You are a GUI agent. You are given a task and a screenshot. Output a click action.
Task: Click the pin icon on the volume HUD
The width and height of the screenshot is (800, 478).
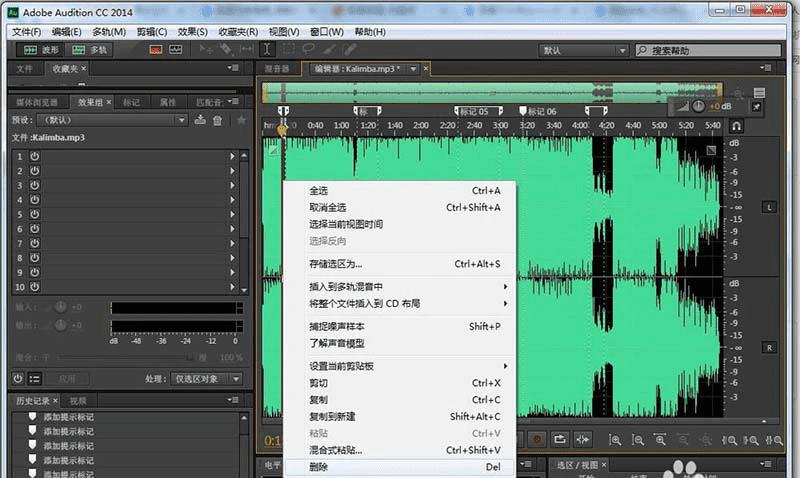pyautogui.click(x=755, y=106)
